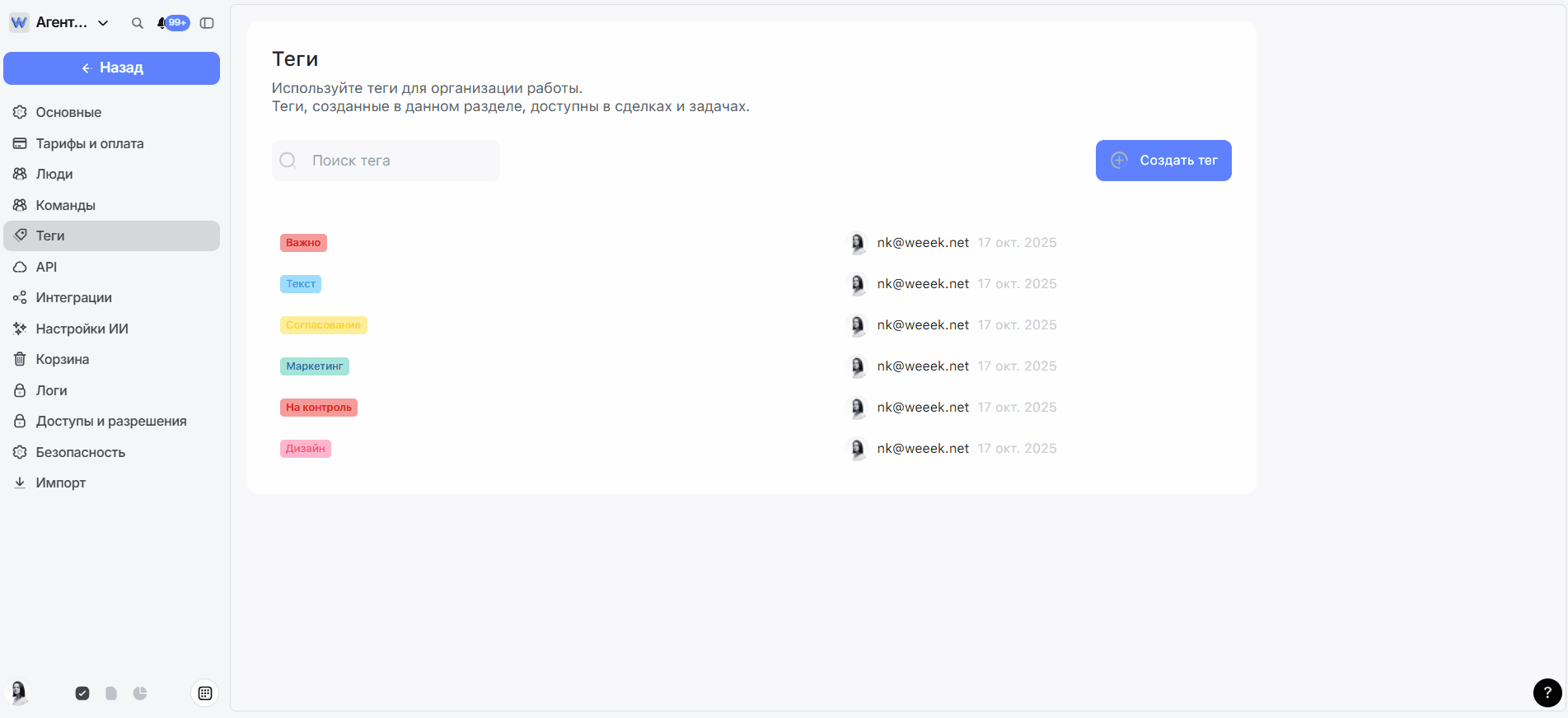Open Тарифы и оплата section
Image resolution: width=1568 pixels, height=718 pixels.
pos(89,143)
